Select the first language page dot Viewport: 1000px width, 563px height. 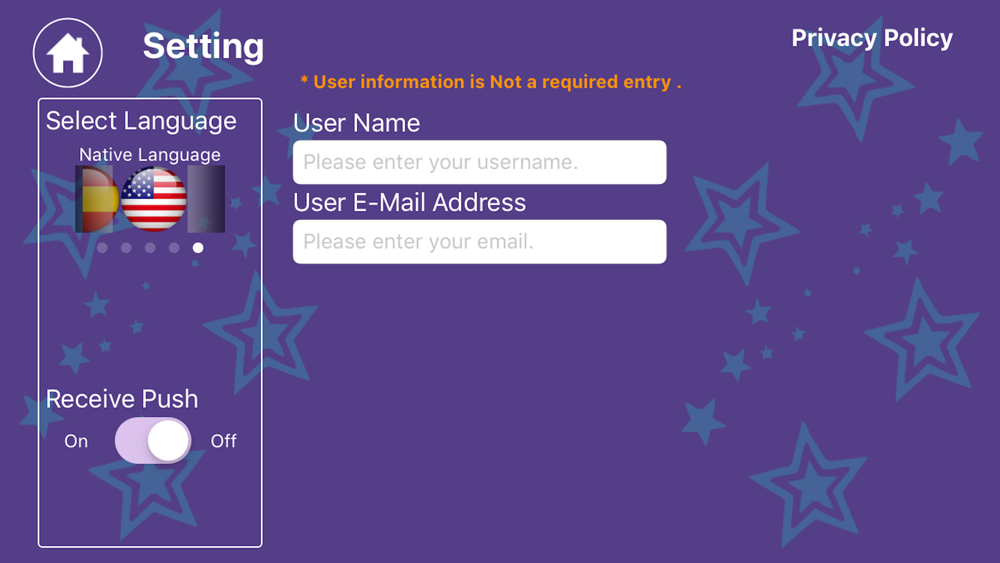tap(102, 247)
